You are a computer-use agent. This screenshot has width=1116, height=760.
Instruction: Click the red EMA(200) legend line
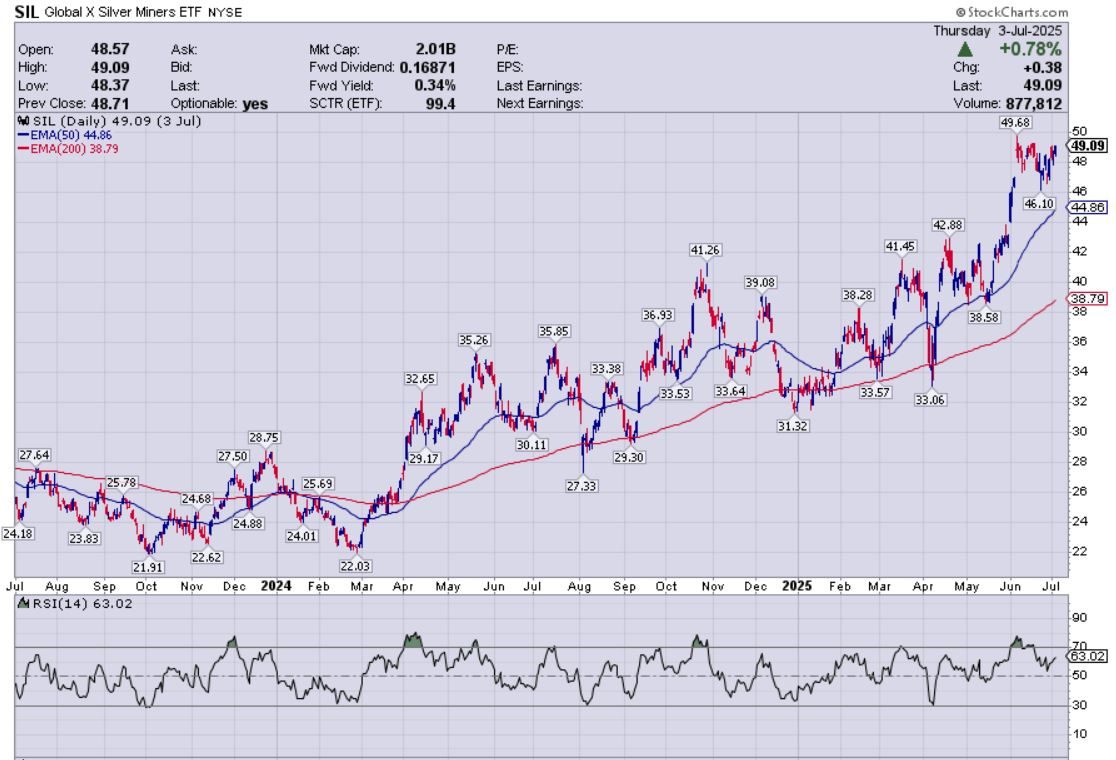(x=23, y=149)
